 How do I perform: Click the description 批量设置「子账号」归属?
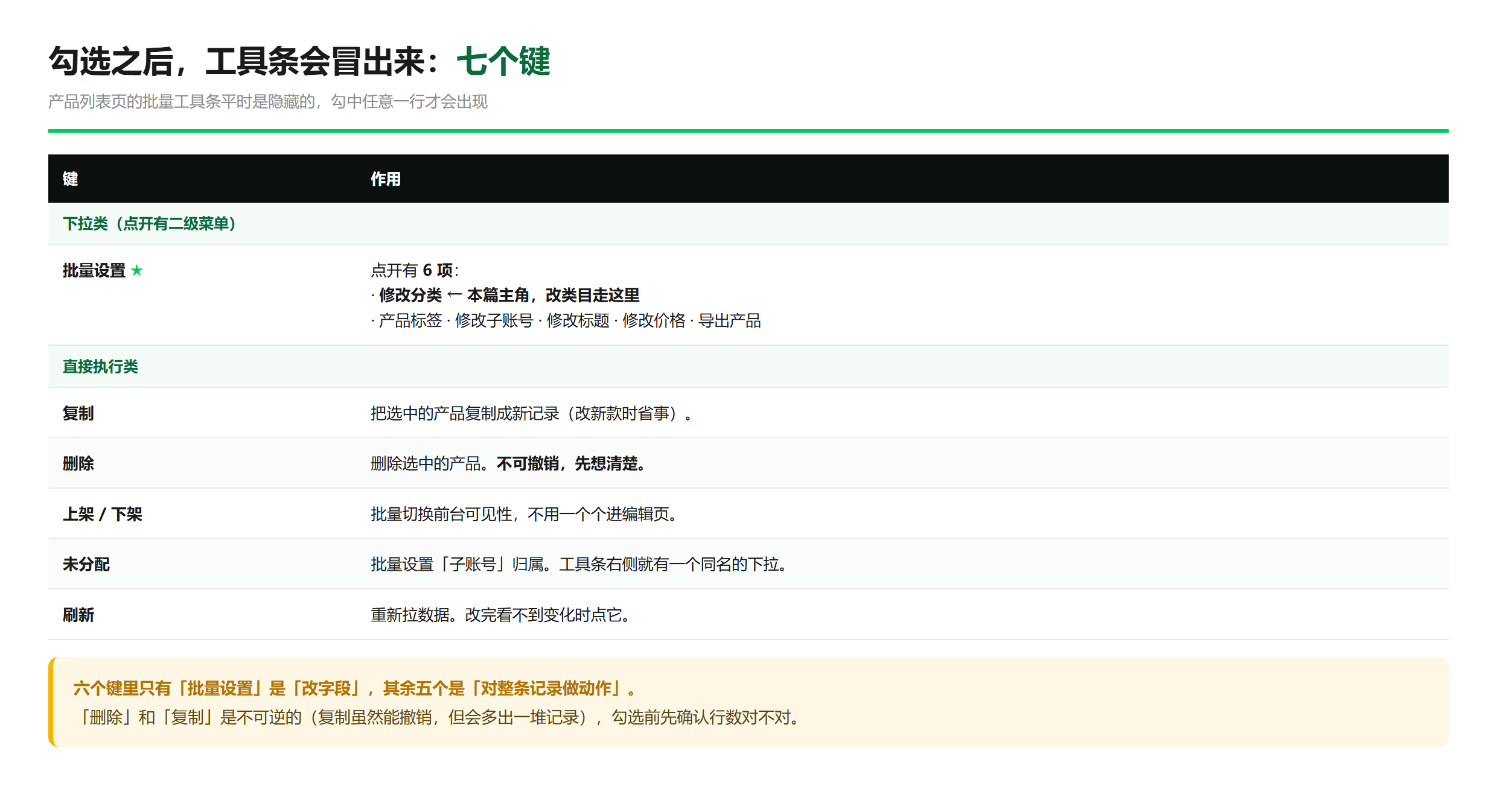coord(457,564)
